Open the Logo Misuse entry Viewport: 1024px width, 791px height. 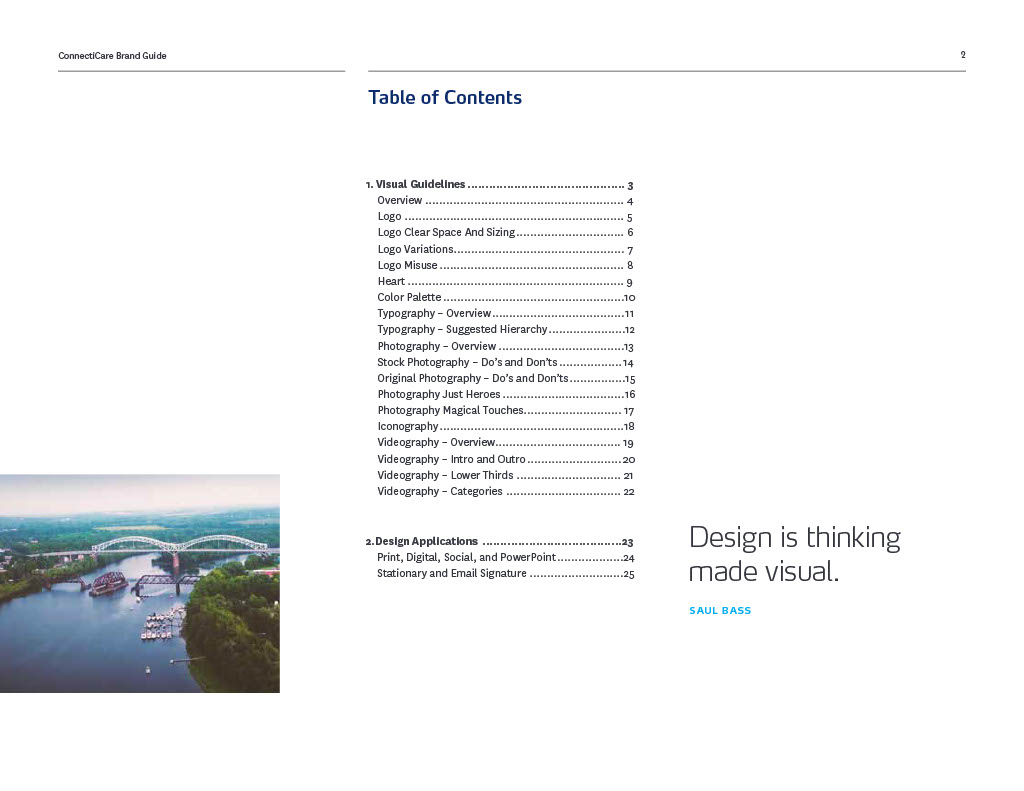point(407,265)
